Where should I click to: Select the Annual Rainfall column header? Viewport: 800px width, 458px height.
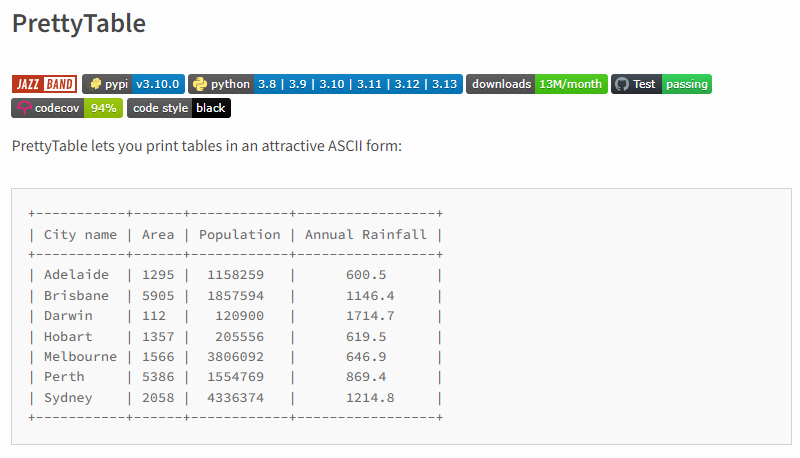tap(366, 235)
